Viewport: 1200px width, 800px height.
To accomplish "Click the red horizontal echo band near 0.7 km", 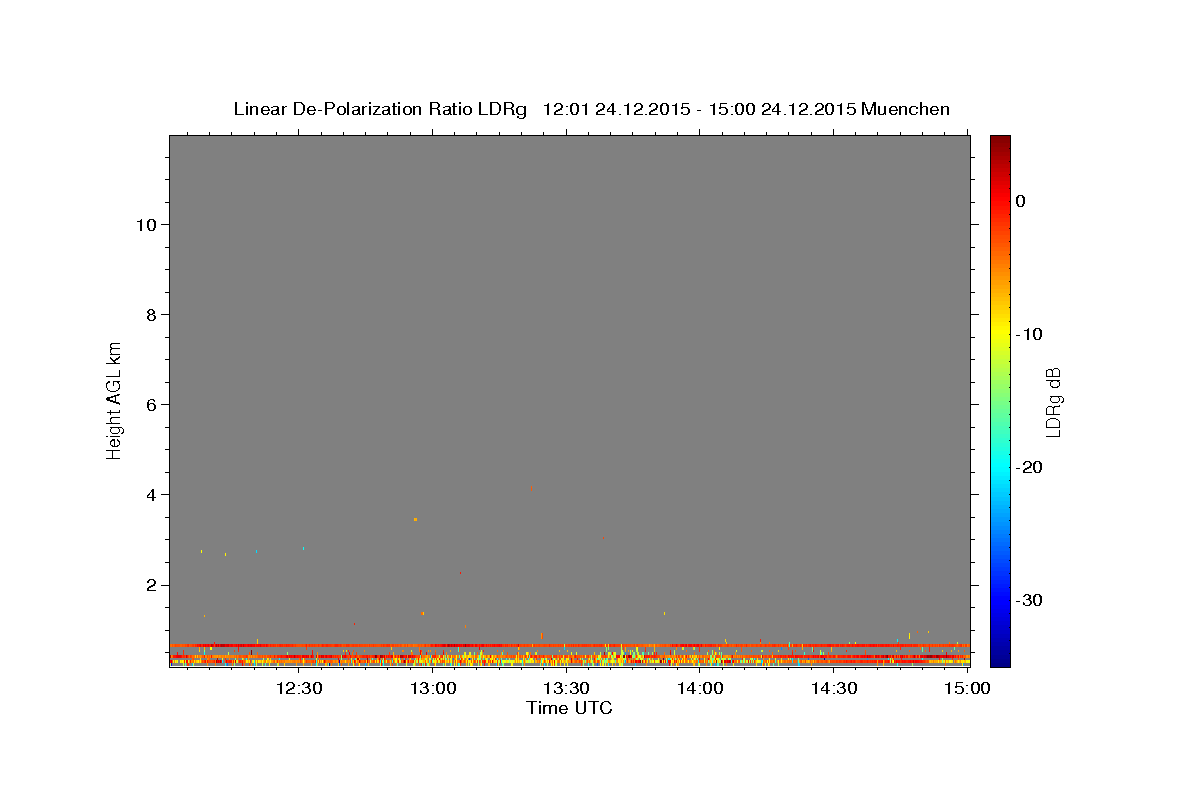I will click(x=569, y=645).
